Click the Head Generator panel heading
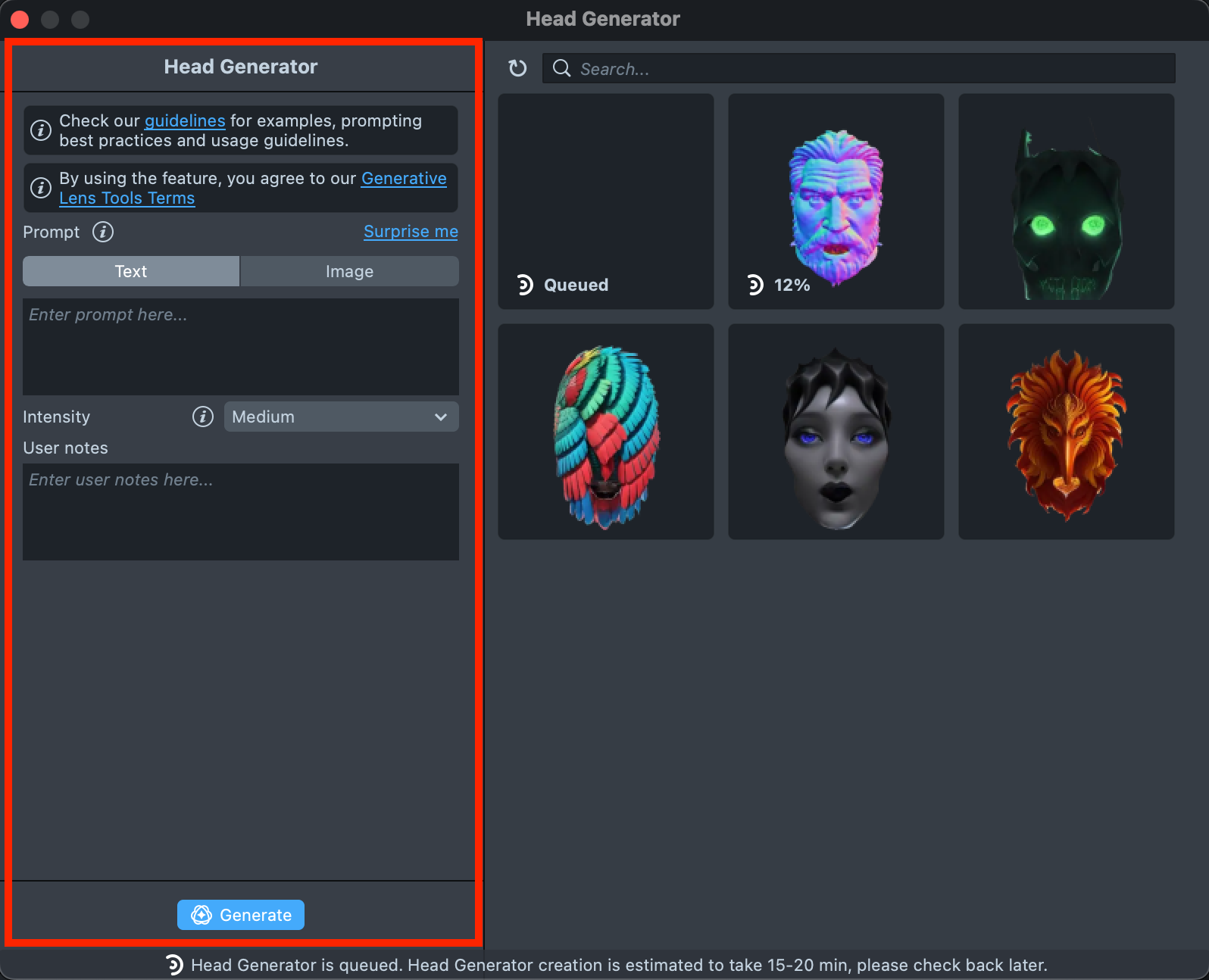The height and width of the screenshot is (980, 1209). pyautogui.click(x=241, y=67)
